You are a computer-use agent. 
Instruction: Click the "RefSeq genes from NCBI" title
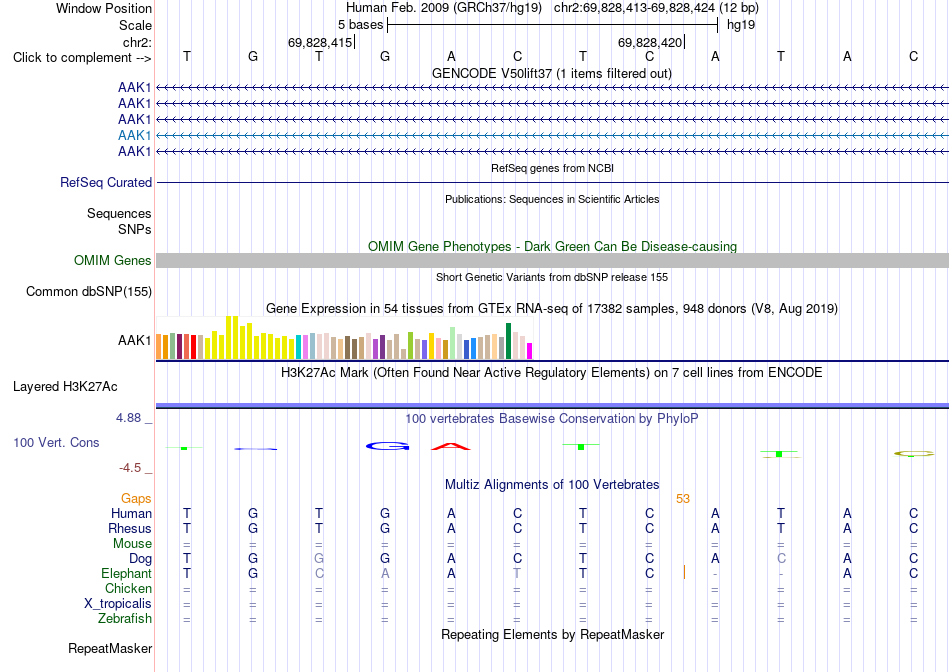552,168
